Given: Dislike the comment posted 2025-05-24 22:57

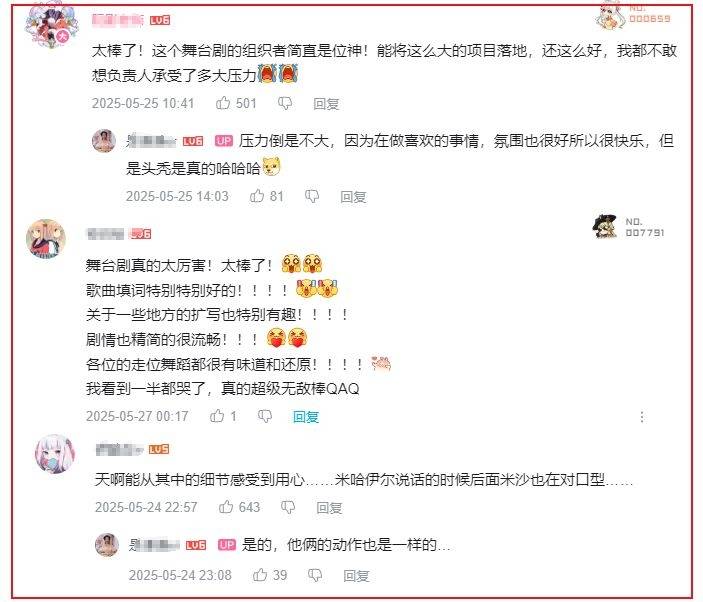Looking at the screenshot, I should click(x=288, y=507).
